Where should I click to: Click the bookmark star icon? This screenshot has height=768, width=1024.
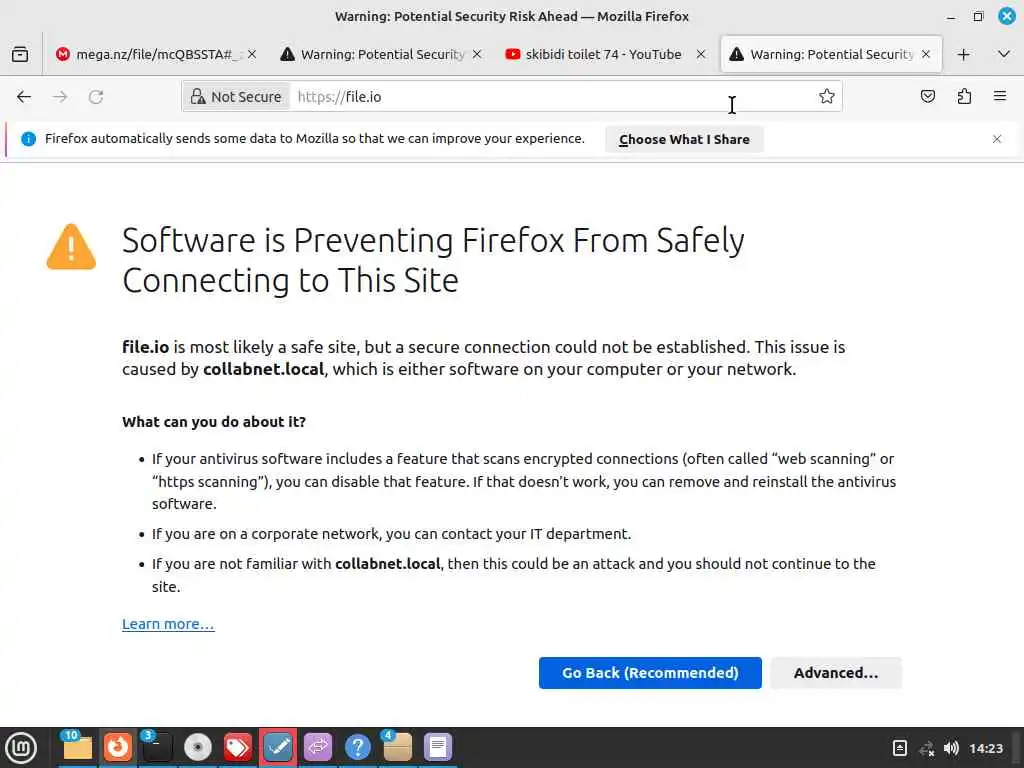tap(826, 97)
